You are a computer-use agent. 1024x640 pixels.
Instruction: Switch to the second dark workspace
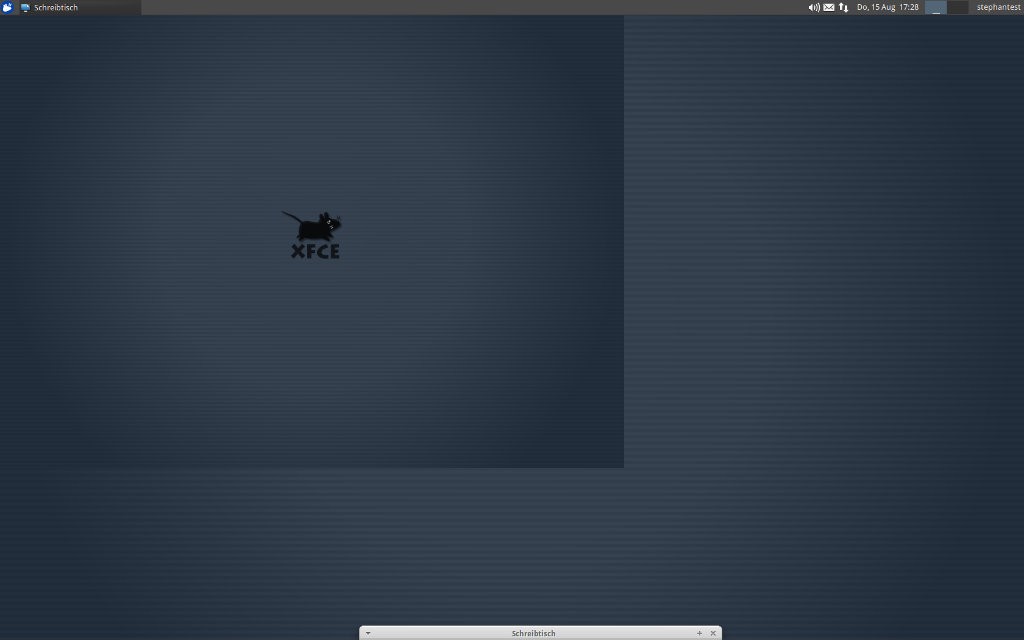click(957, 7)
